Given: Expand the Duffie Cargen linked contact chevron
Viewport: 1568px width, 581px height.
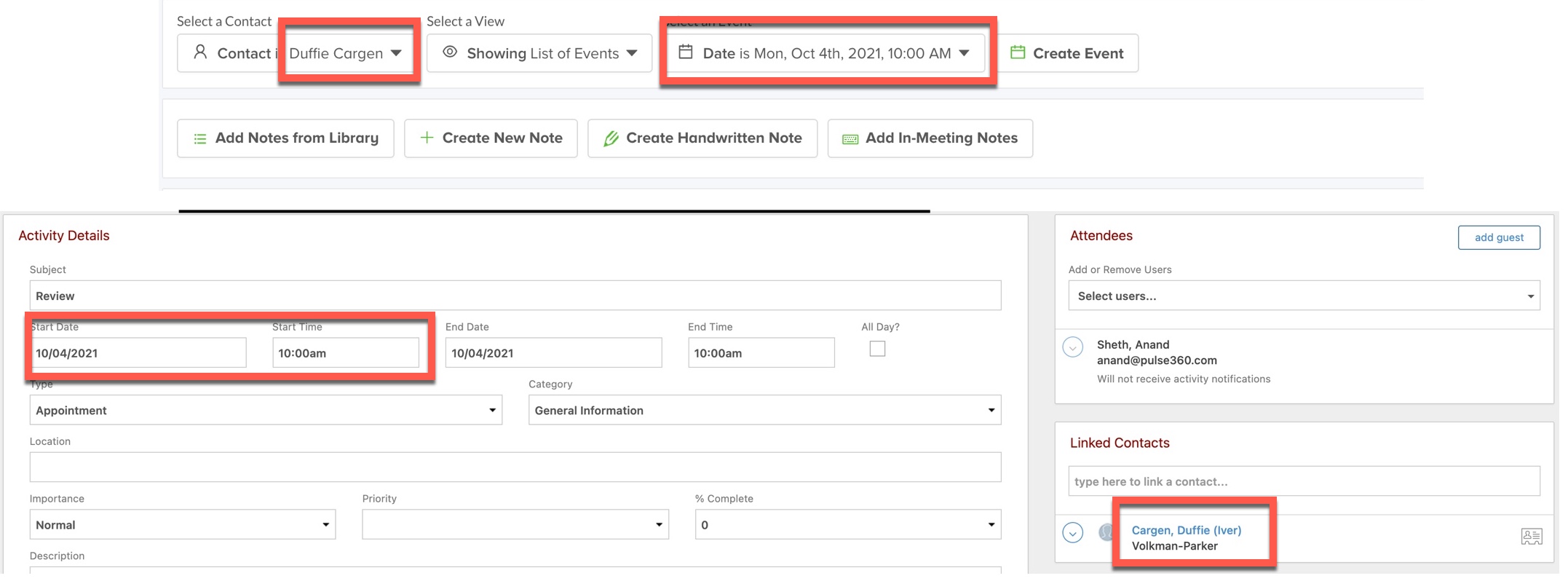Looking at the screenshot, I should click(1072, 533).
